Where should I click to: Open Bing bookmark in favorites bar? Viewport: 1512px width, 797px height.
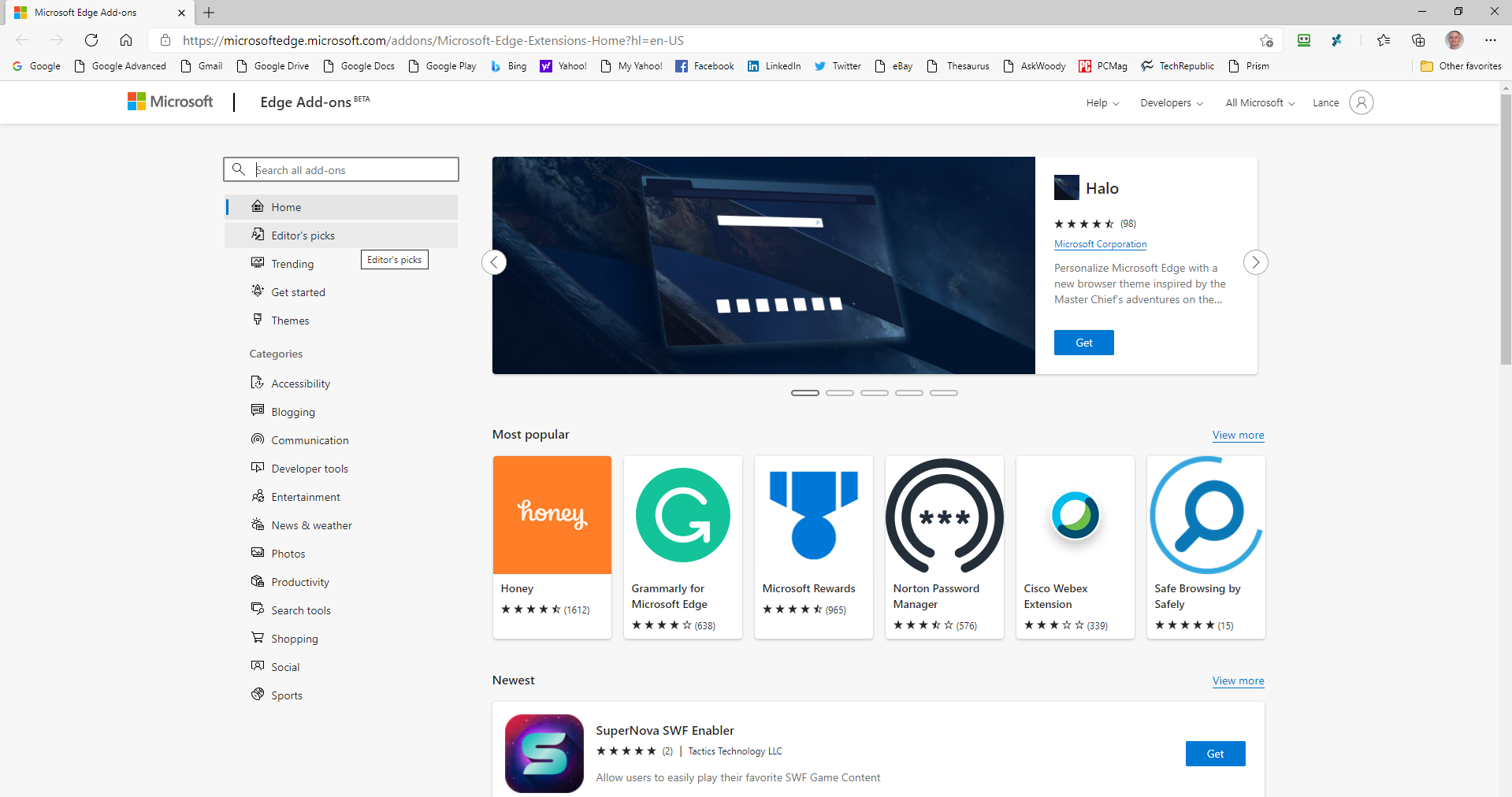(x=509, y=66)
